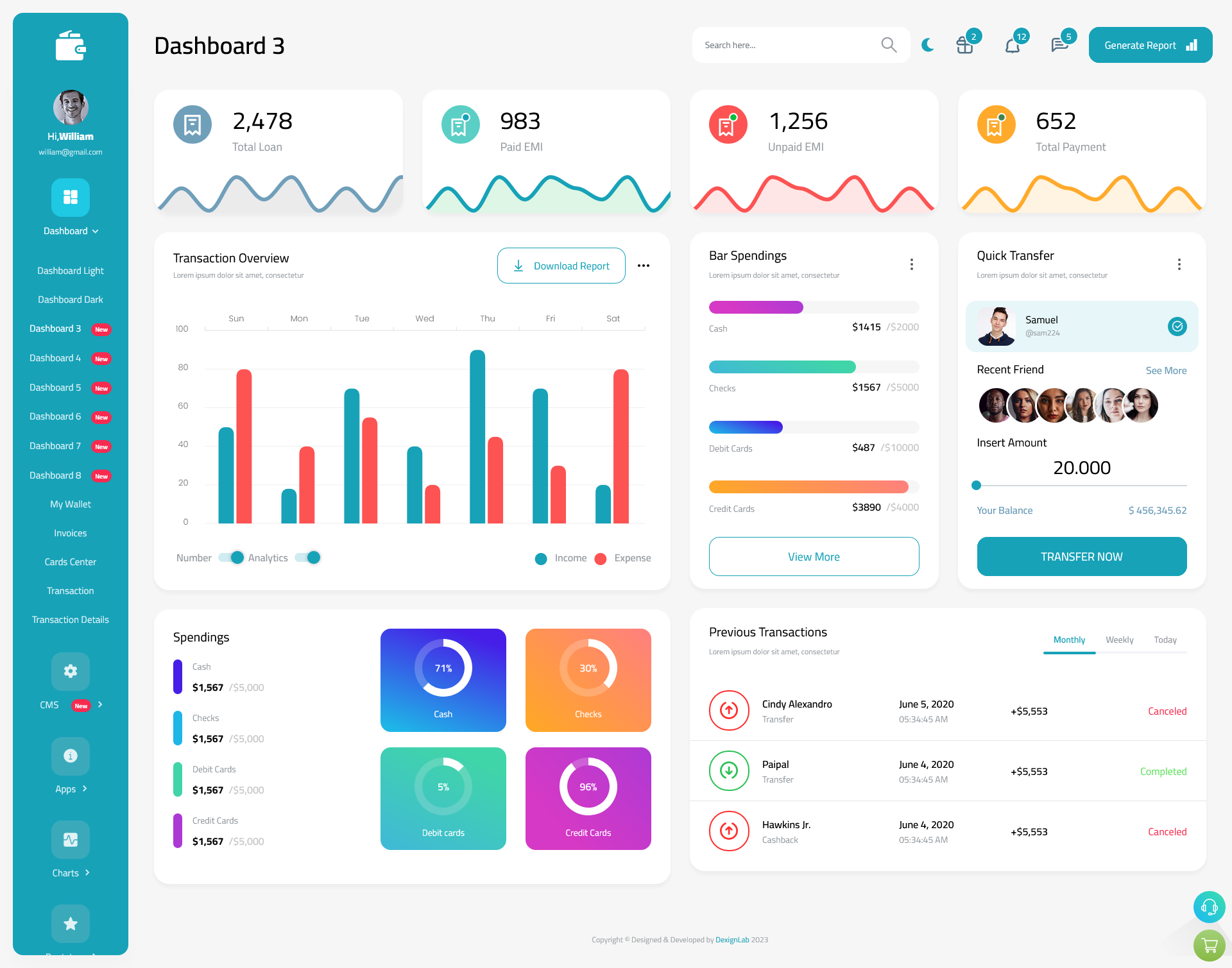1232x968 pixels.
Task: Toggle dark mode moon icon
Action: click(928, 45)
